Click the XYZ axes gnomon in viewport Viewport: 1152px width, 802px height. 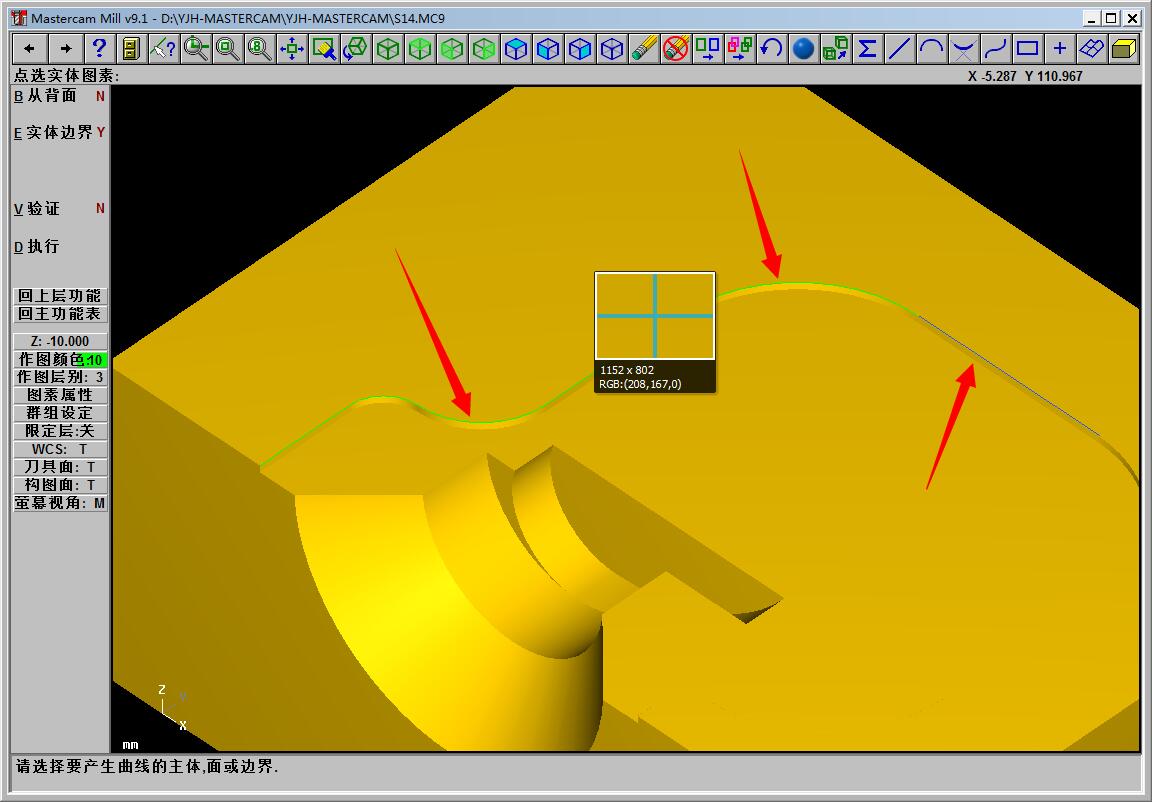[173, 709]
